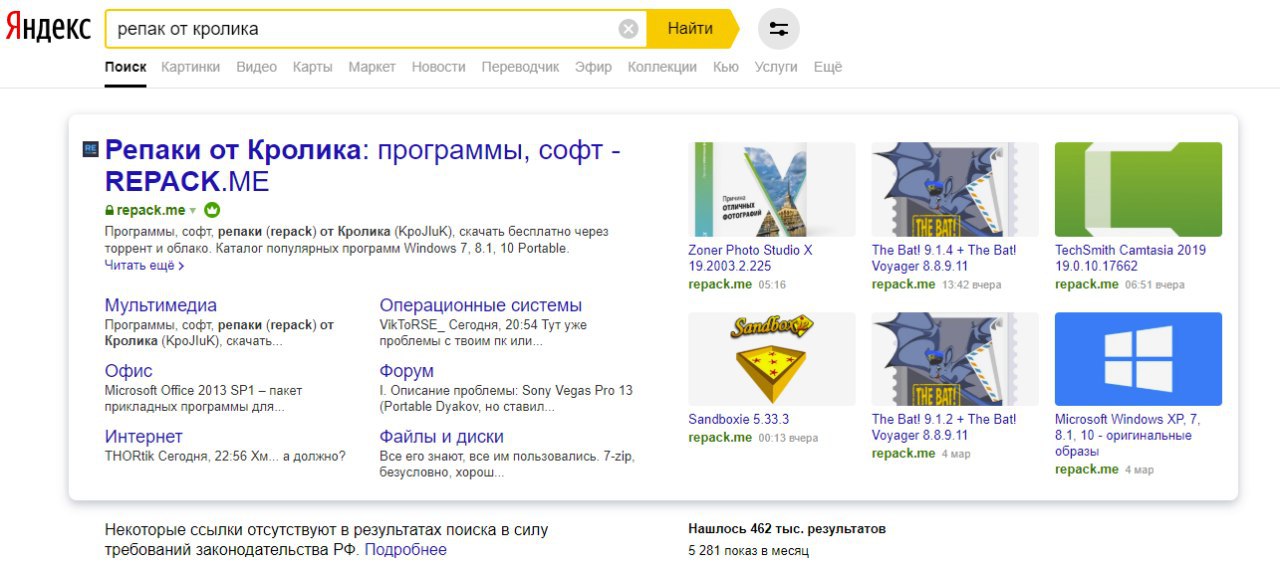This screenshot has width=1280, height=566.
Task: Open the Новости tab
Action: click(438, 67)
